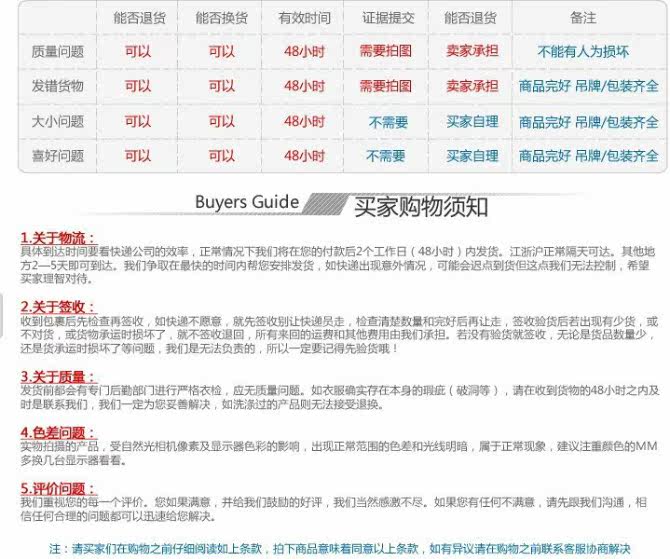Click the color paragraph starting 实物拍摄的产品
The width and height of the screenshot is (670, 559).
click(x=338, y=453)
